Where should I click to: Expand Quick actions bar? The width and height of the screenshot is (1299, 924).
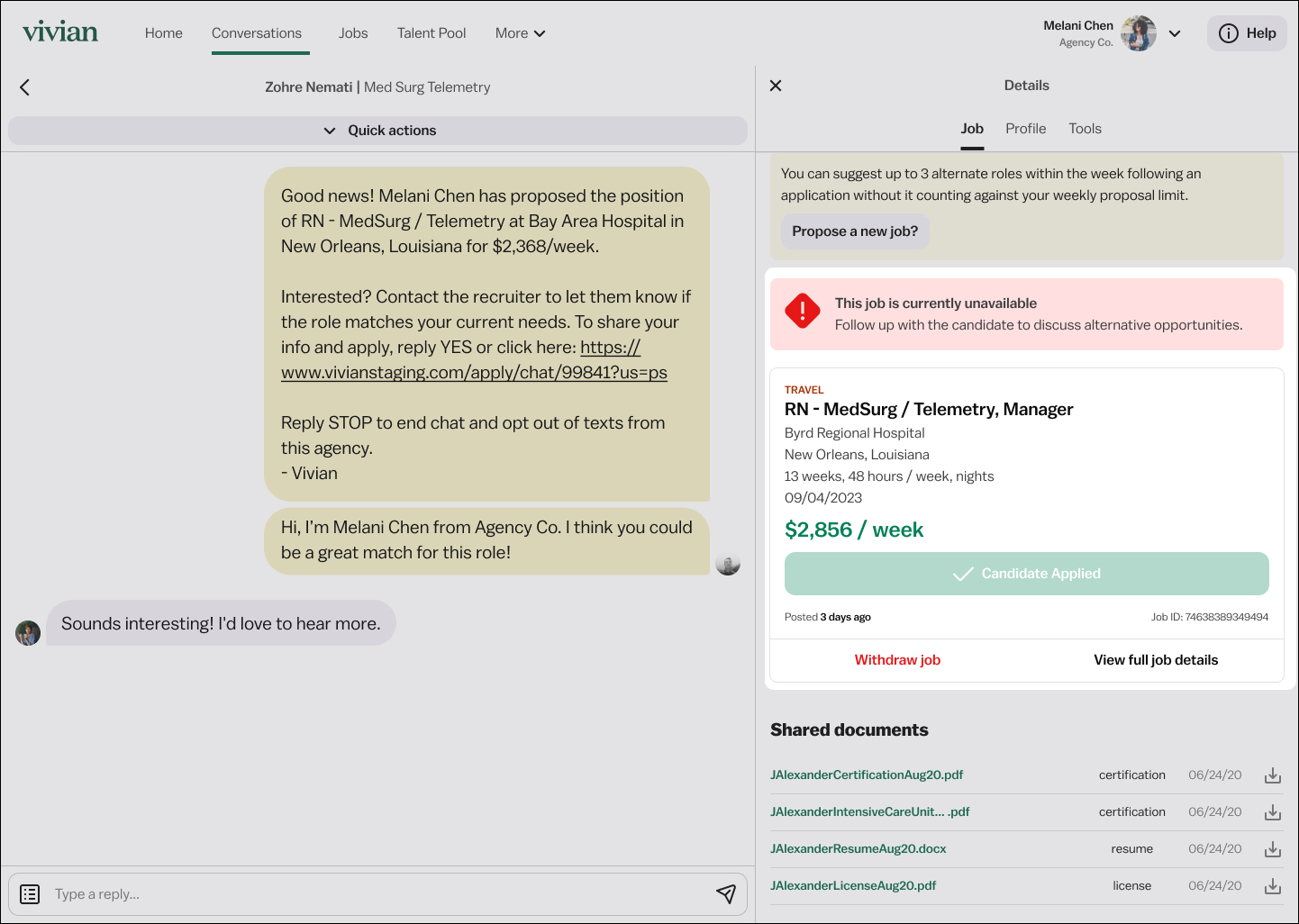[378, 131]
